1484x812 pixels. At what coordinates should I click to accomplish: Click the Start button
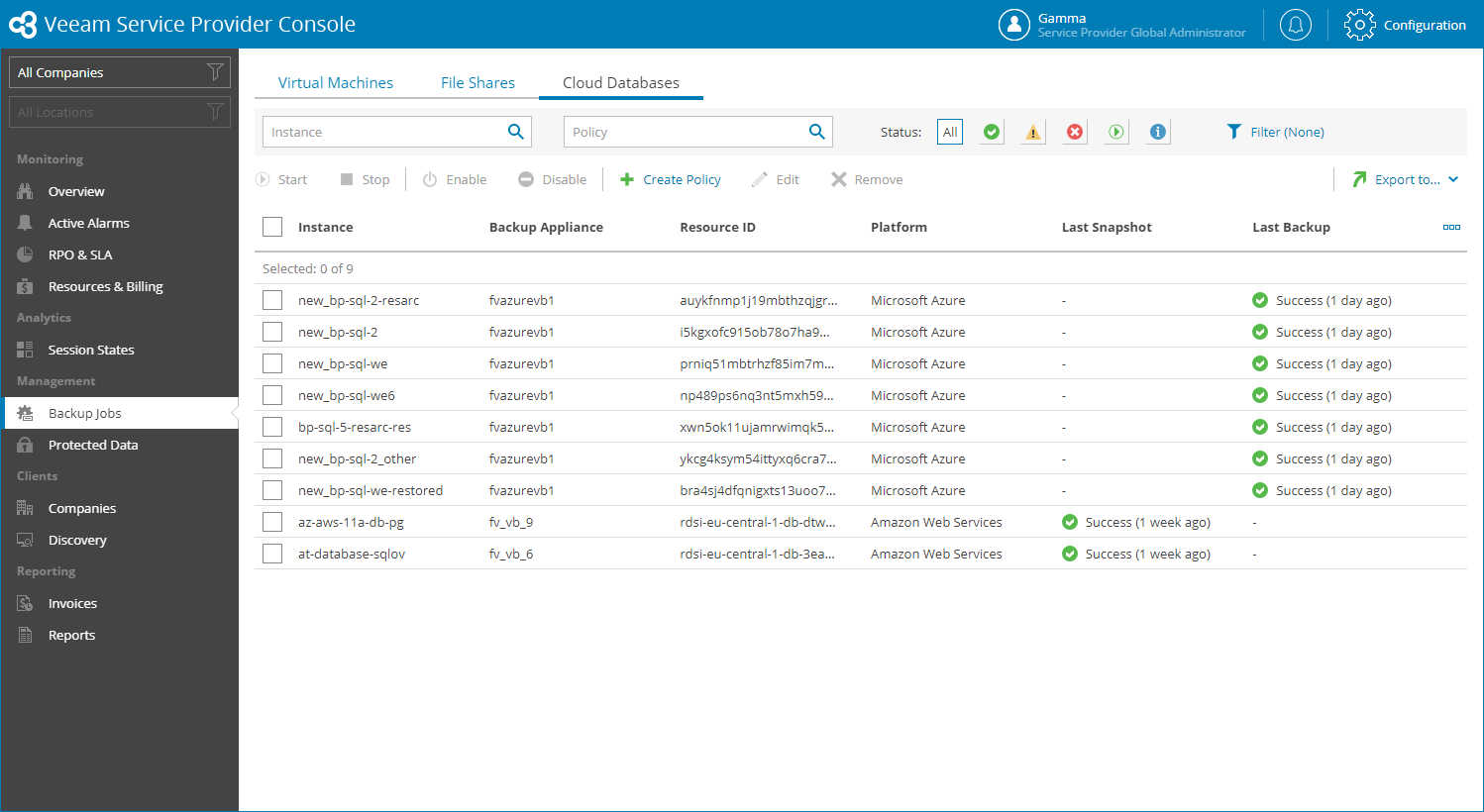281,179
